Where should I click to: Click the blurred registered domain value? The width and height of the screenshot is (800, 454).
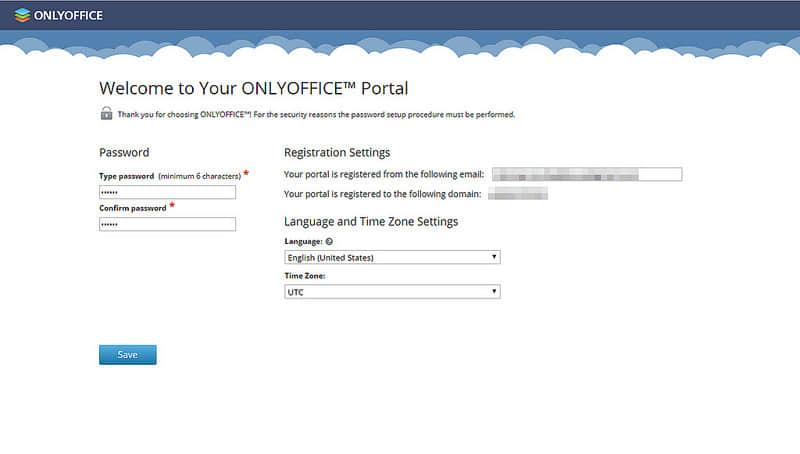517,193
